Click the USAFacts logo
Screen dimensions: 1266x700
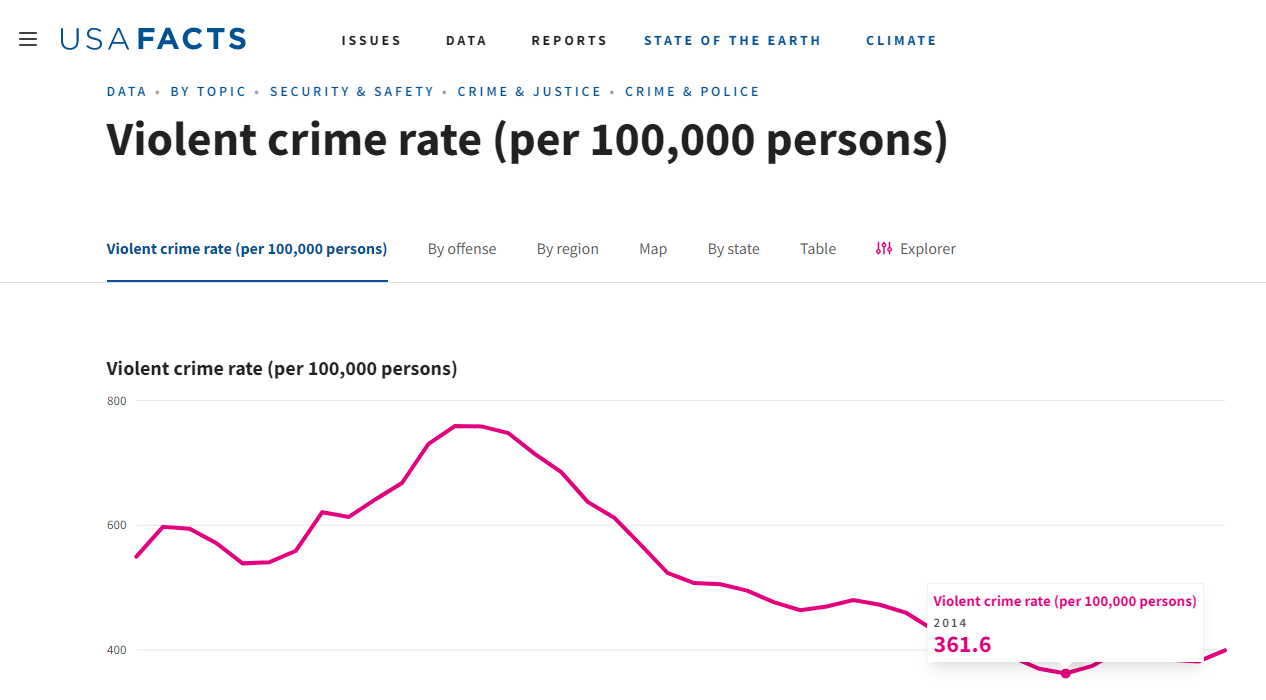click(153, 39)
